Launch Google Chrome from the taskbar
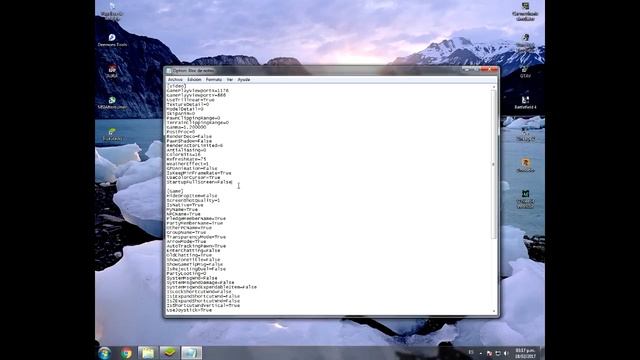The image size is (640, 360). (x=126, y=353)
